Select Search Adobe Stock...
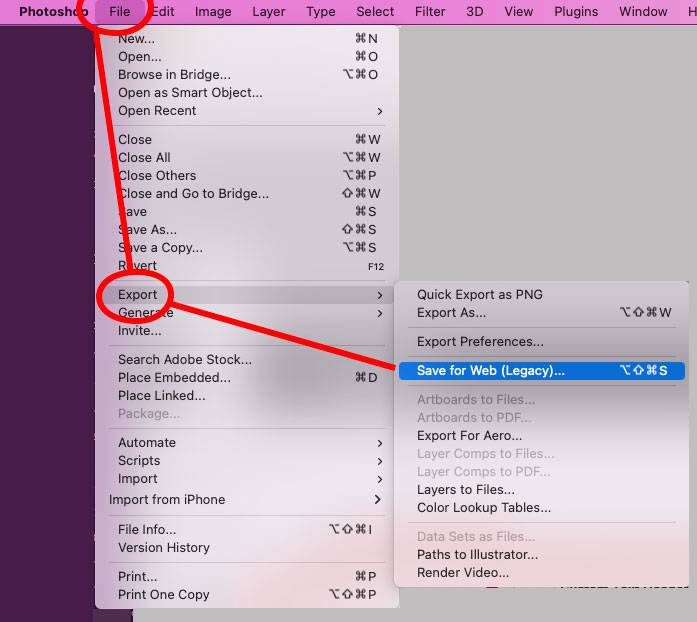Screen dimensions: 697x622 pos(247,360)
